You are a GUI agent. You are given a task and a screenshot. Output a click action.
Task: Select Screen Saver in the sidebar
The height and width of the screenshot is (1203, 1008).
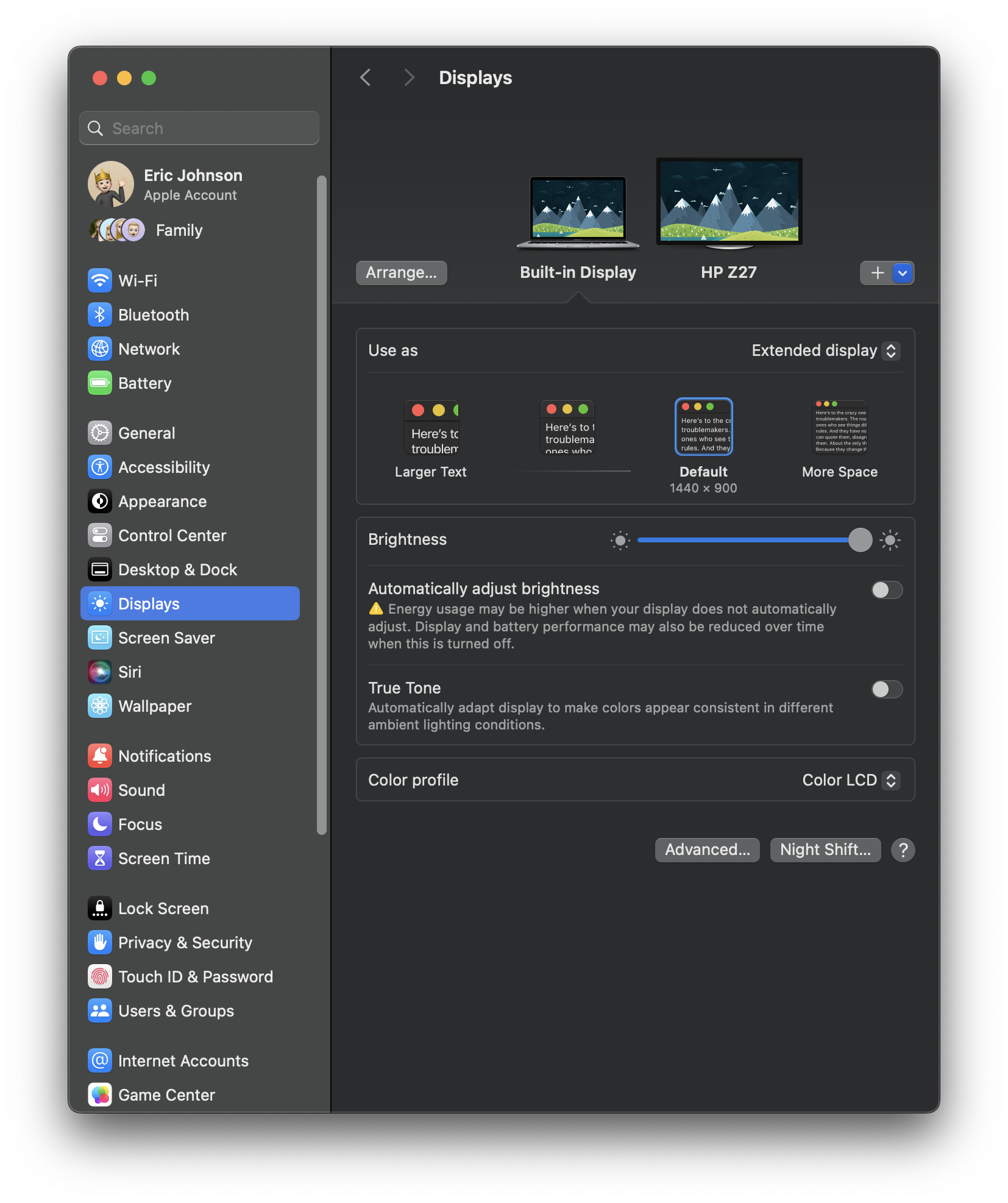(166, 638)
